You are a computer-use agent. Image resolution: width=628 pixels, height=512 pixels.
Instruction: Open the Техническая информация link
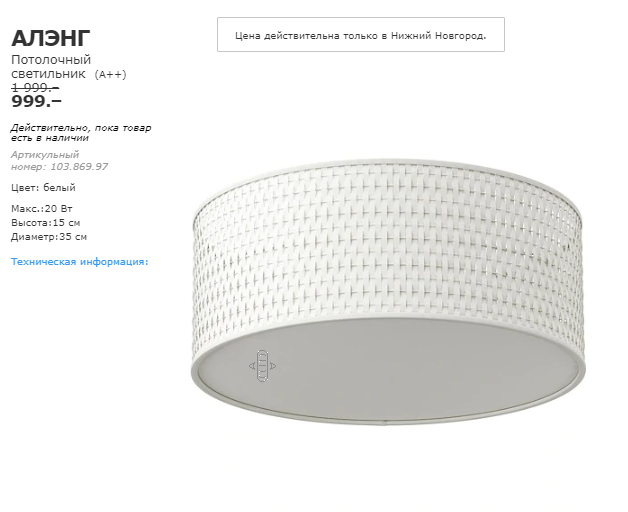[79, 262]
